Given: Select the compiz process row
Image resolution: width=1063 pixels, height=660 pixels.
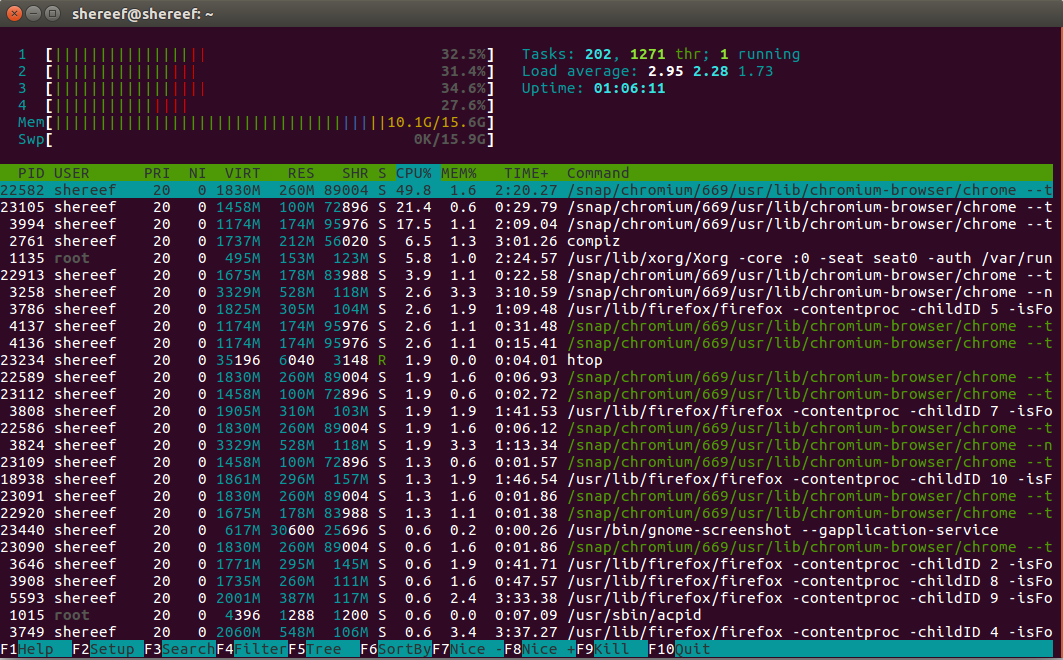Looking at the screenshot, I should [x=300, y=240].
